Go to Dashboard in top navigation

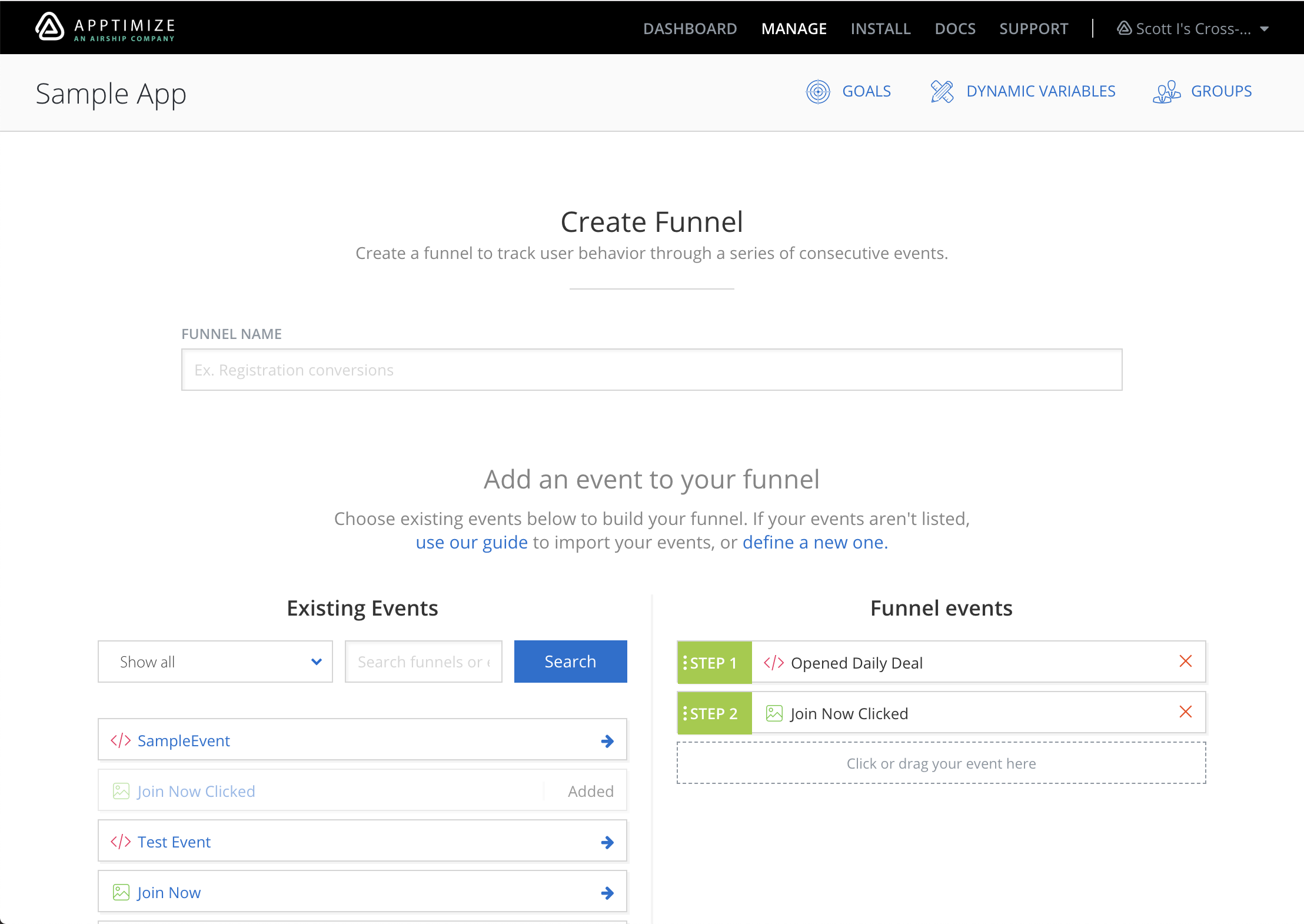690,29
